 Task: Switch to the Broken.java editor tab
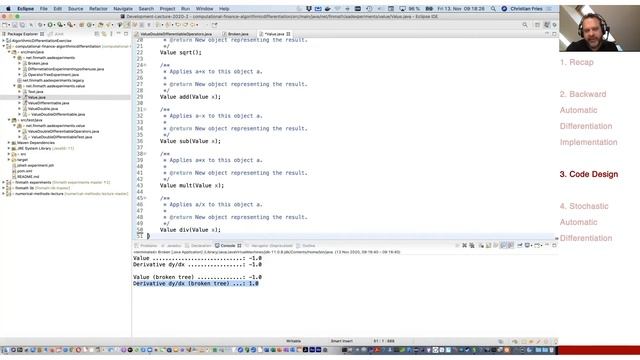click(x=236, y=34)
